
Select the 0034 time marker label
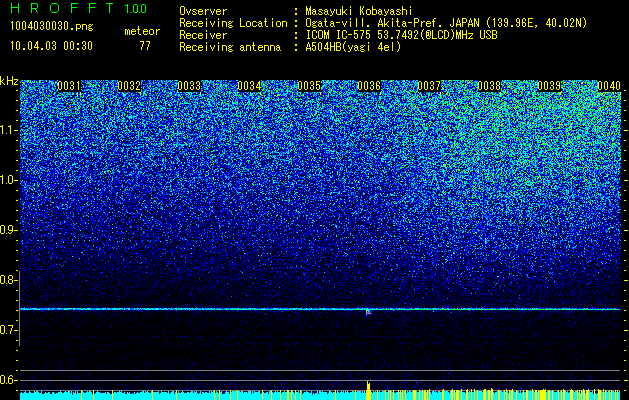249,86
